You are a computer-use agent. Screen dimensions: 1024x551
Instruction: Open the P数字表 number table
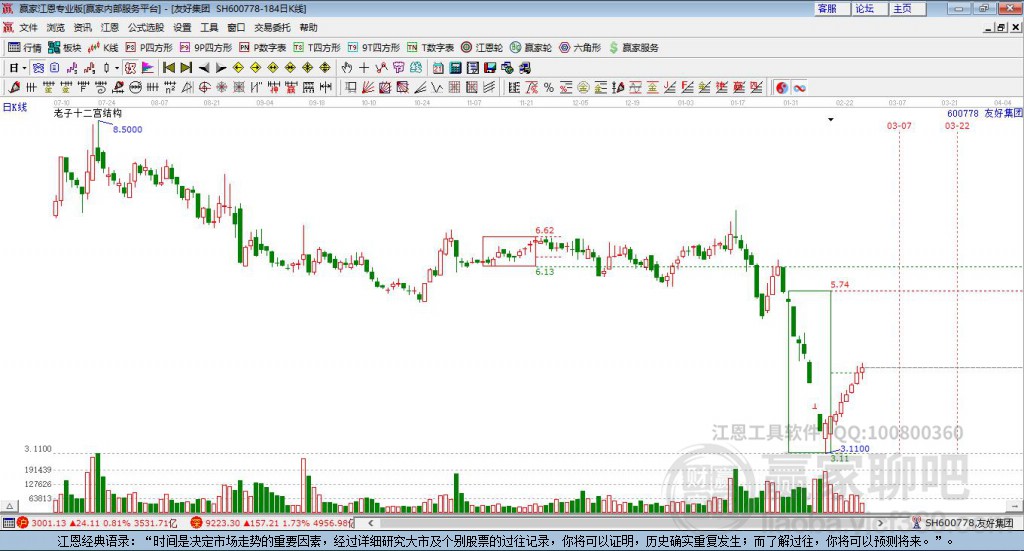point(263,48)
